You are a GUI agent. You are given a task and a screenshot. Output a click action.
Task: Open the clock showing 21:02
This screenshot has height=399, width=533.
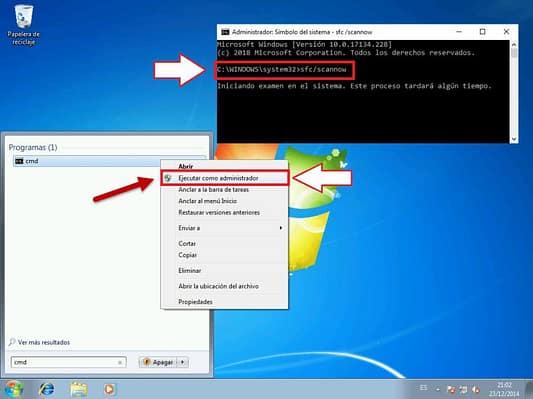(x=504, y=389)
